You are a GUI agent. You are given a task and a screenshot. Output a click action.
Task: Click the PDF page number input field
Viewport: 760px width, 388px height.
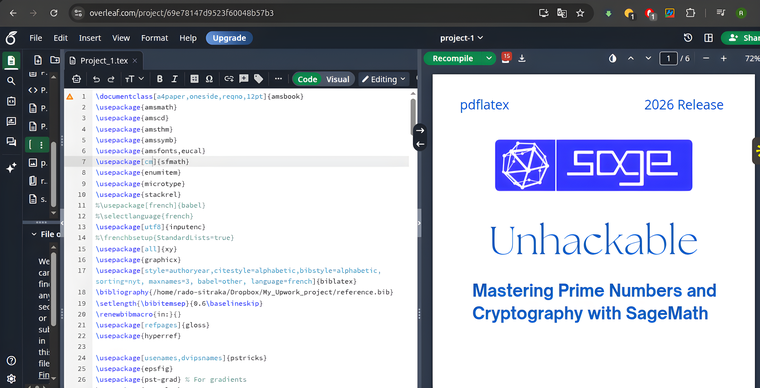[x=668, y=59]
